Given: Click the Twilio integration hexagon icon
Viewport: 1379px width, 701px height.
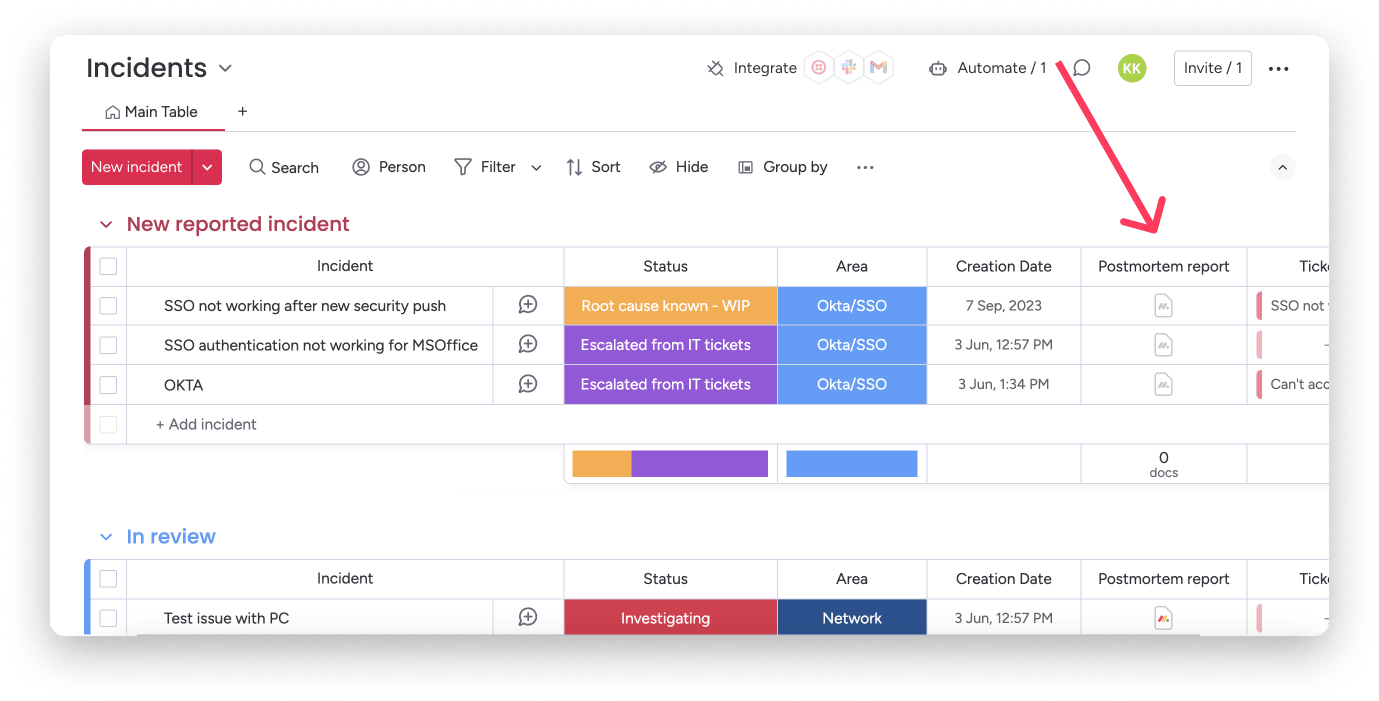Looking at the screenshot, I should tap(819, 68).
